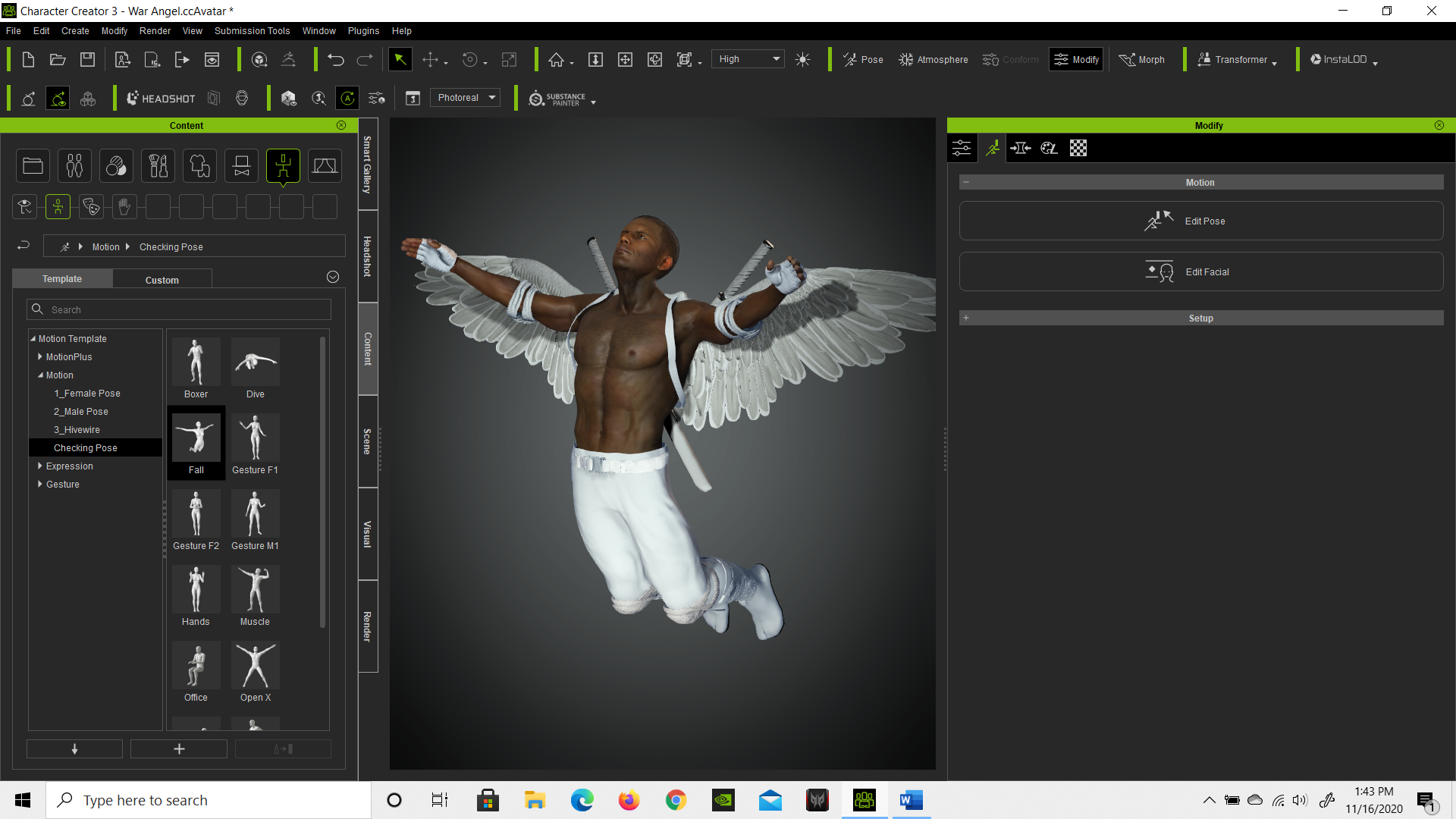Click the Content search input field
The width and height of the screenshot is (1456, 819).
click(x=179, y=309)
